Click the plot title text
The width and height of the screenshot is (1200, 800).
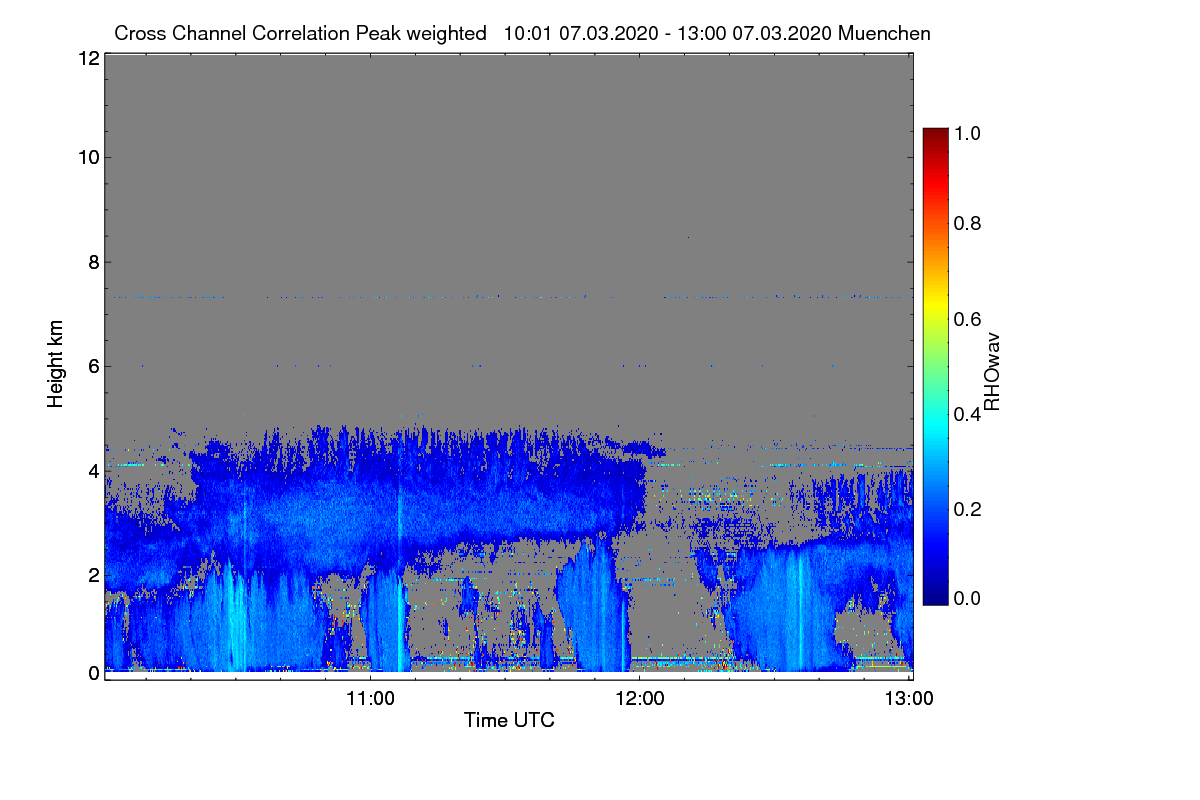(522, 33)
